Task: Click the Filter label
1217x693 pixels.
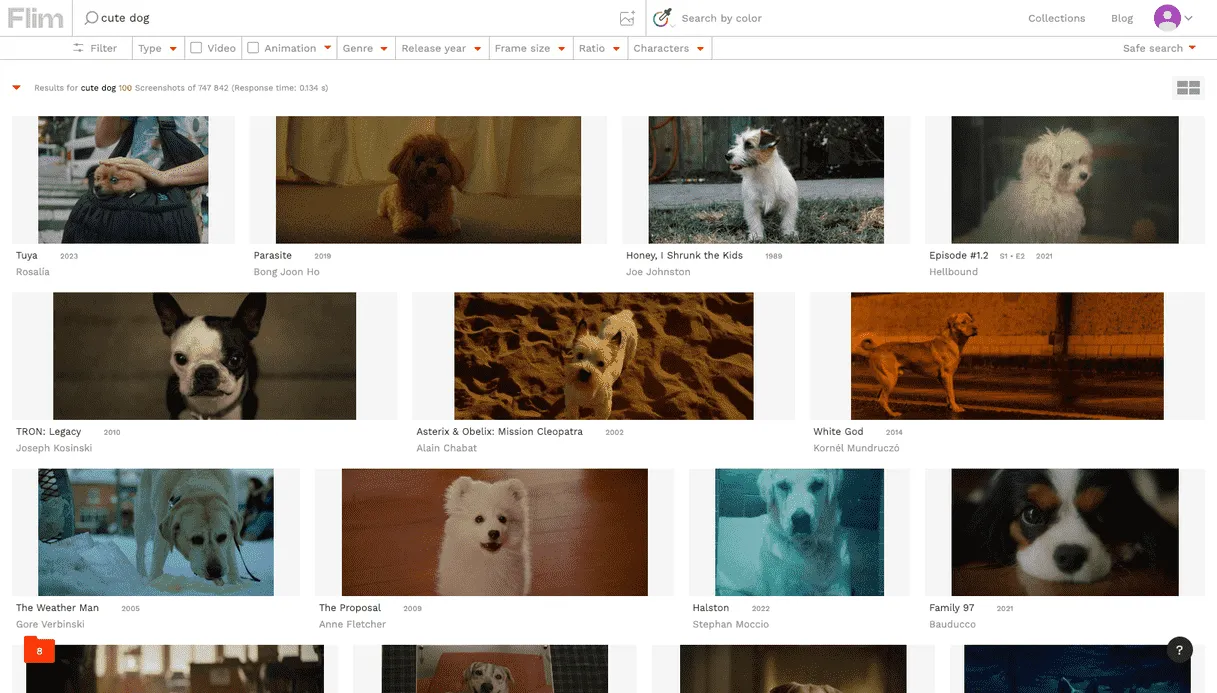Action: pyautogui.click(x=104, y=48)
